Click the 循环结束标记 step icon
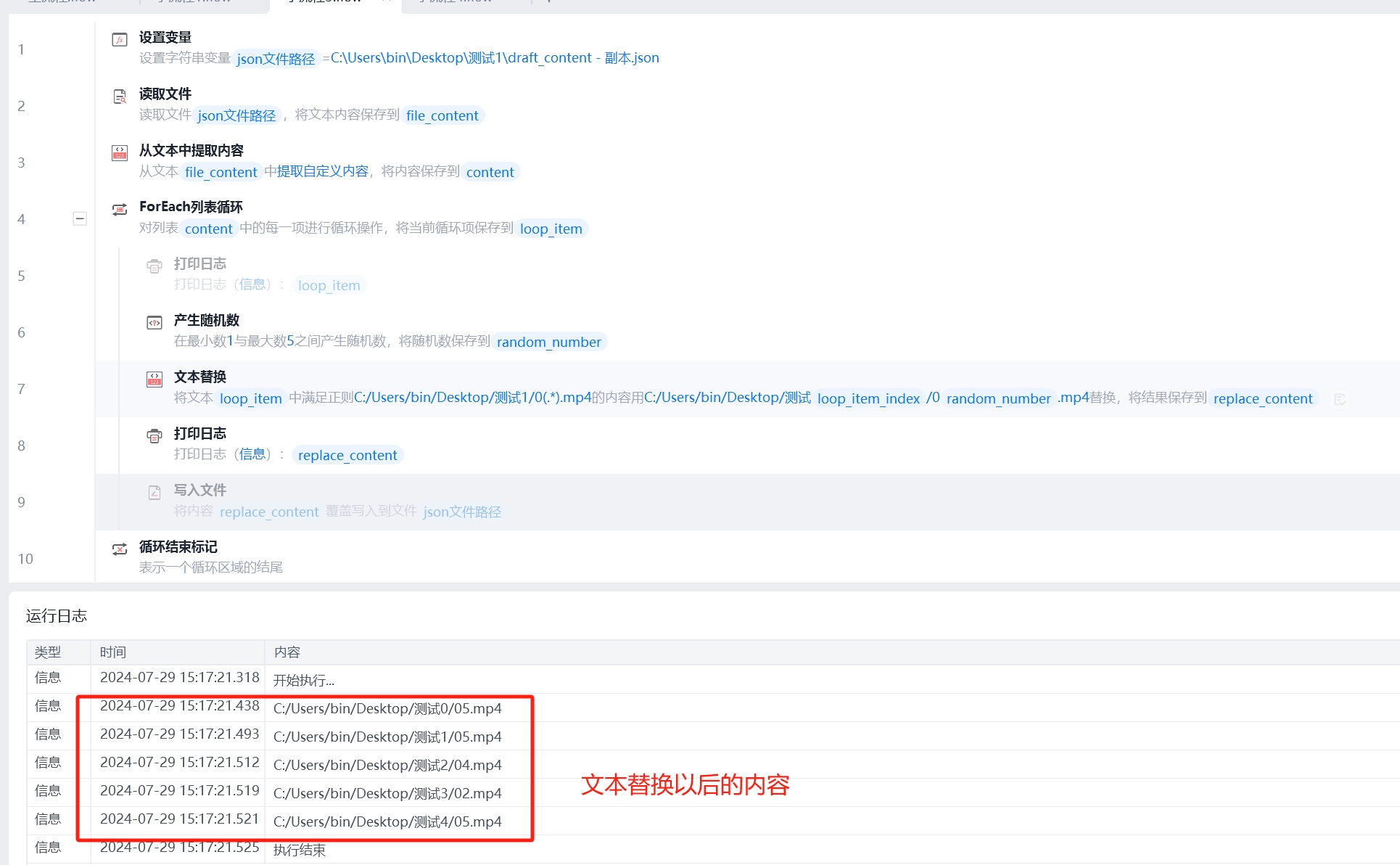 (x=120, y=549)
